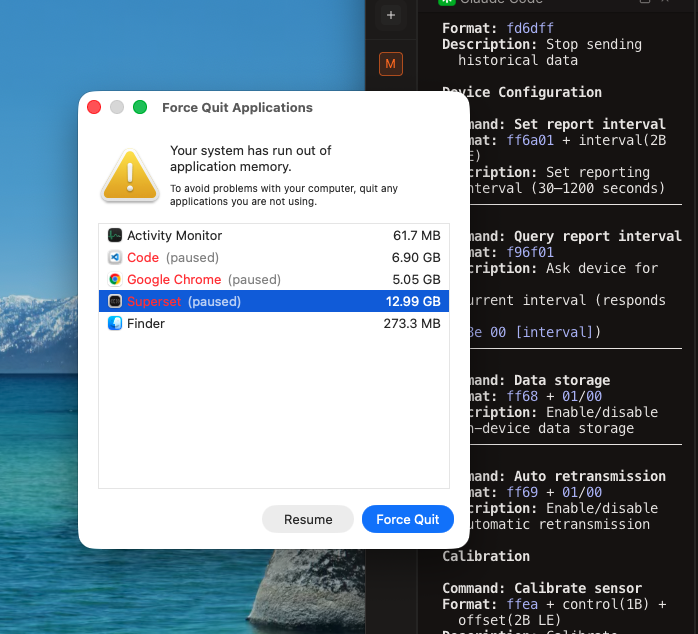Click the Calibration heading in terminal

tap(486, 556)
